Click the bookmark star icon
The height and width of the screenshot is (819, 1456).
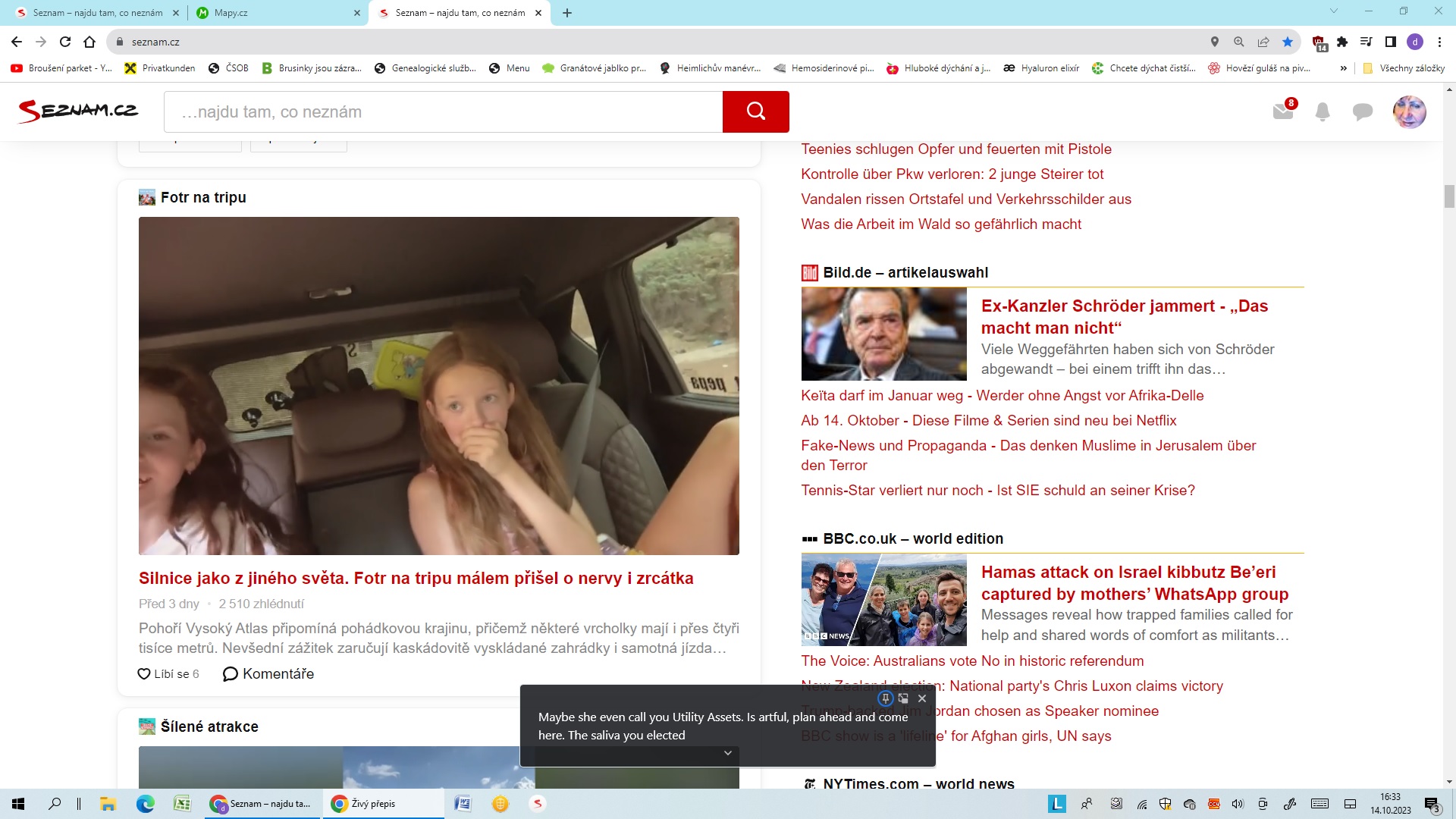coord(1288,42)
